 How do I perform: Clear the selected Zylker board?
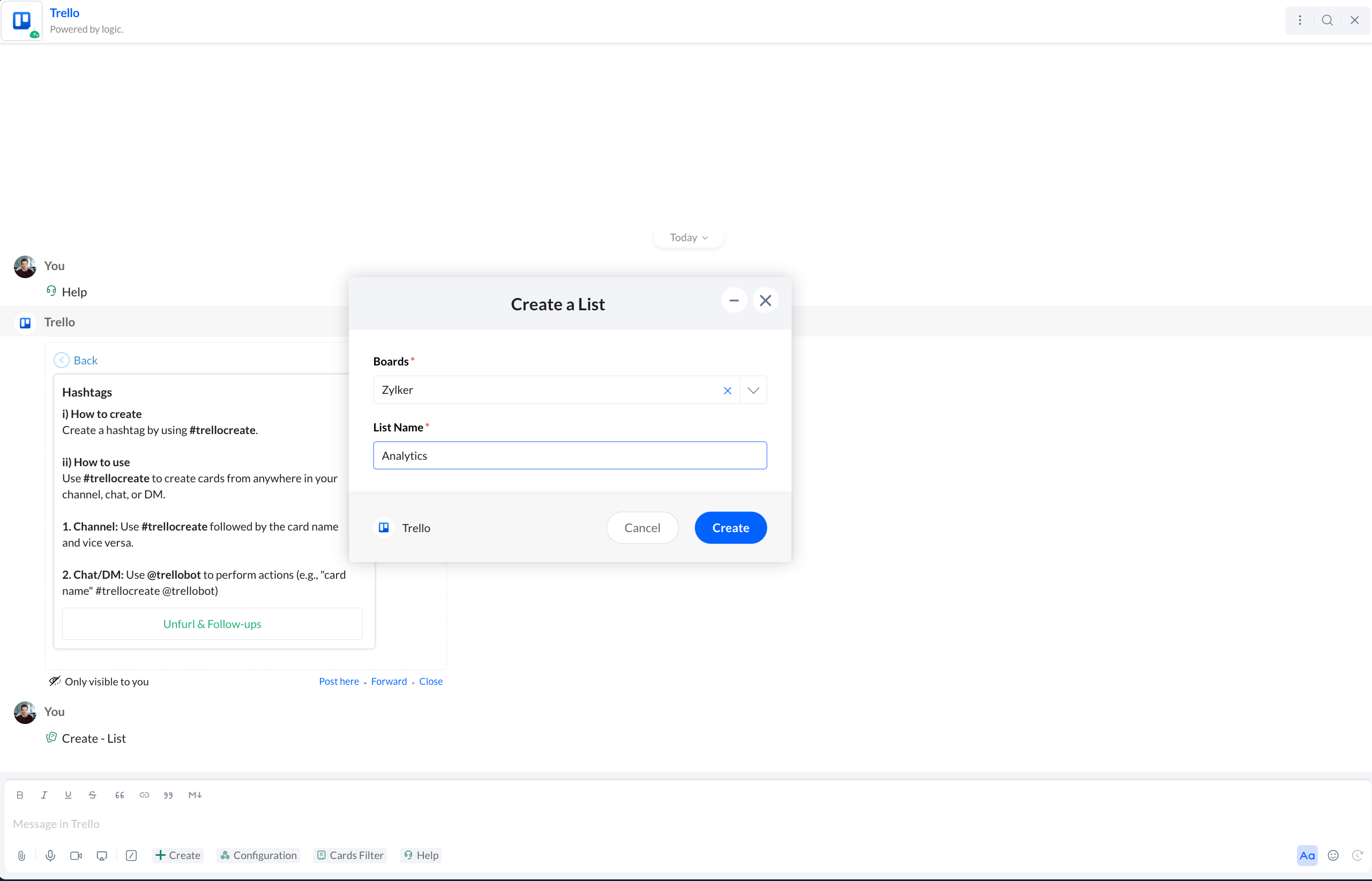(727, 391)
